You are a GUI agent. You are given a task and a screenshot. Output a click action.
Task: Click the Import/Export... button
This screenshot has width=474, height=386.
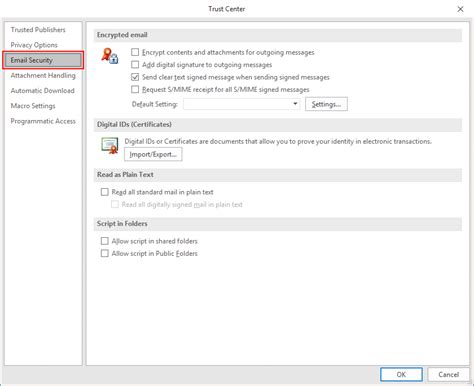click(x=153, y=154)
